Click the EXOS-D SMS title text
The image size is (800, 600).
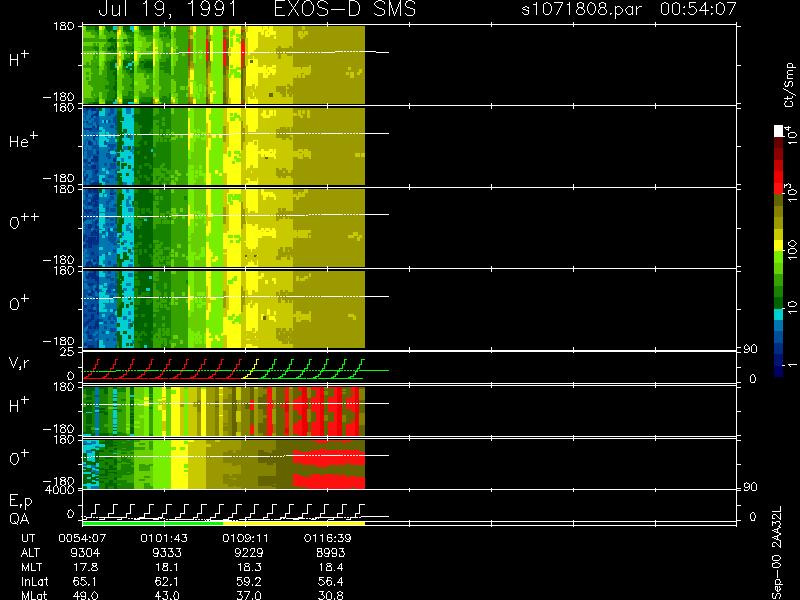[345, 9]
